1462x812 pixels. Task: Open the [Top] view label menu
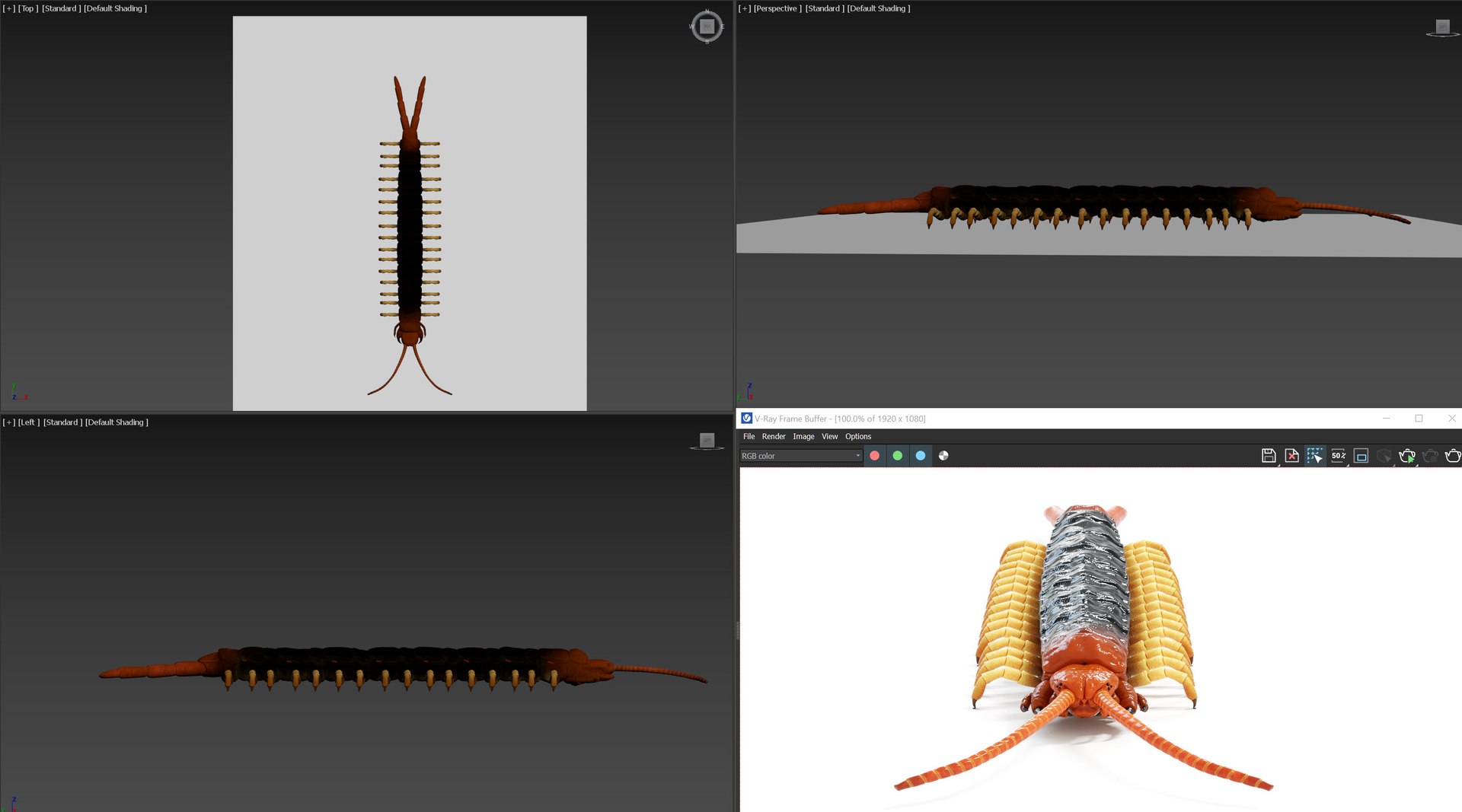28,8
